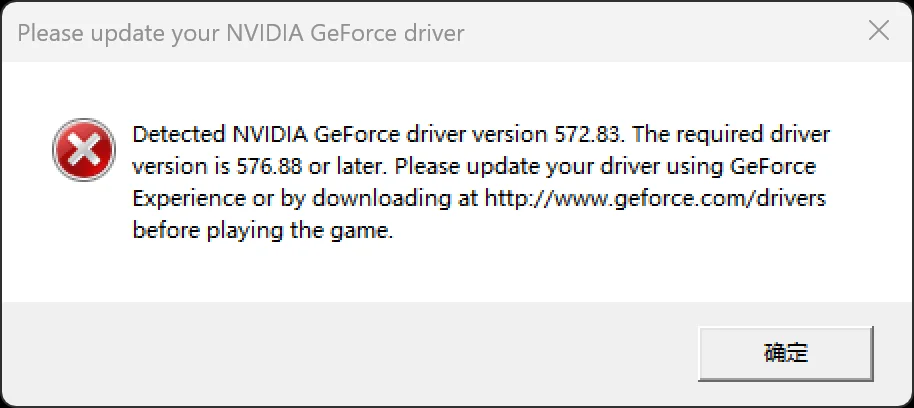Click the detected version number 572.83

pos(586,135)
